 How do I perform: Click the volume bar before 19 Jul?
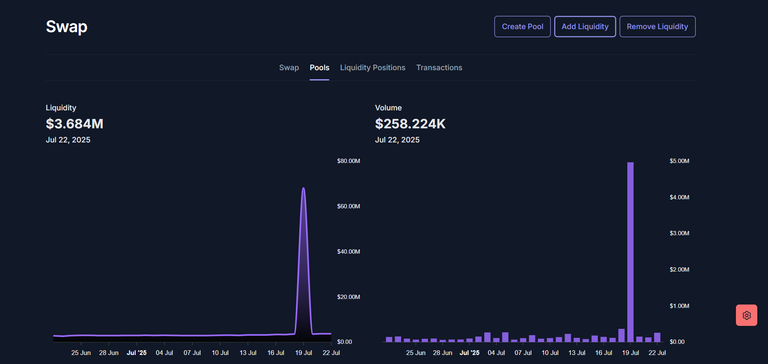[x=621, y=335]
